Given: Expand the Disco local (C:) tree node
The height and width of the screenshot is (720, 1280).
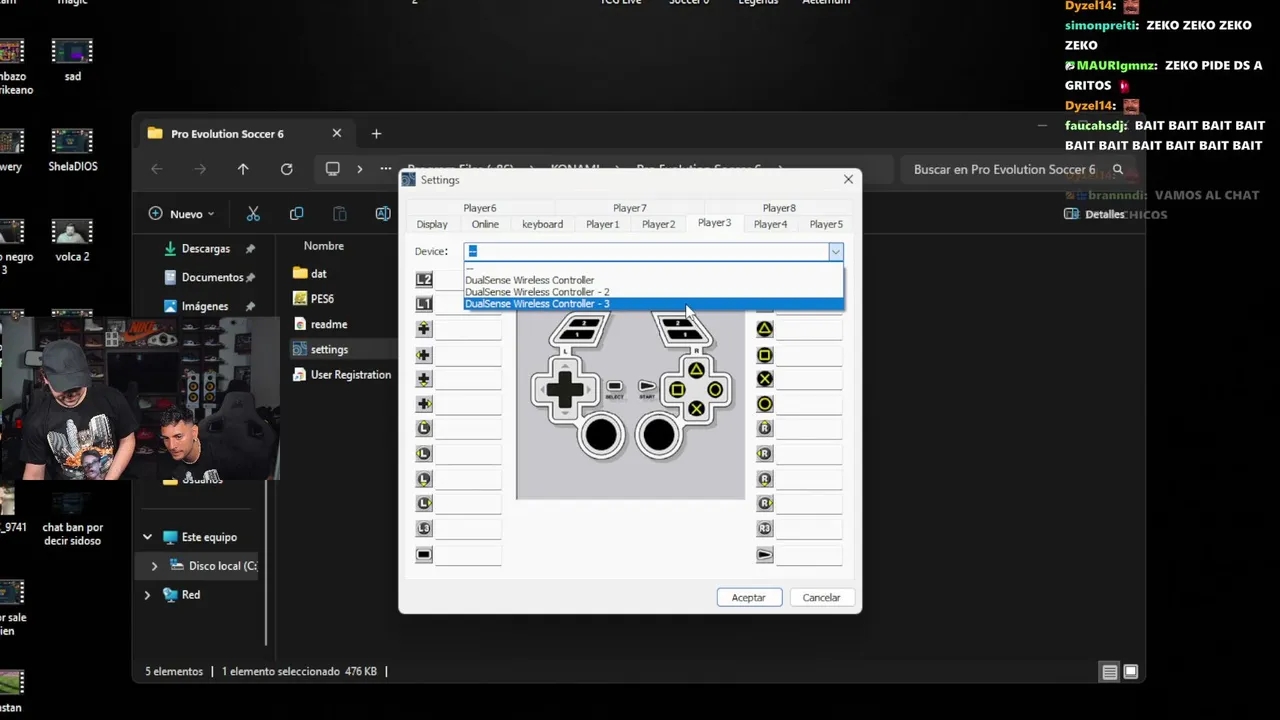Looking at the screenshot, I should 154,566.
